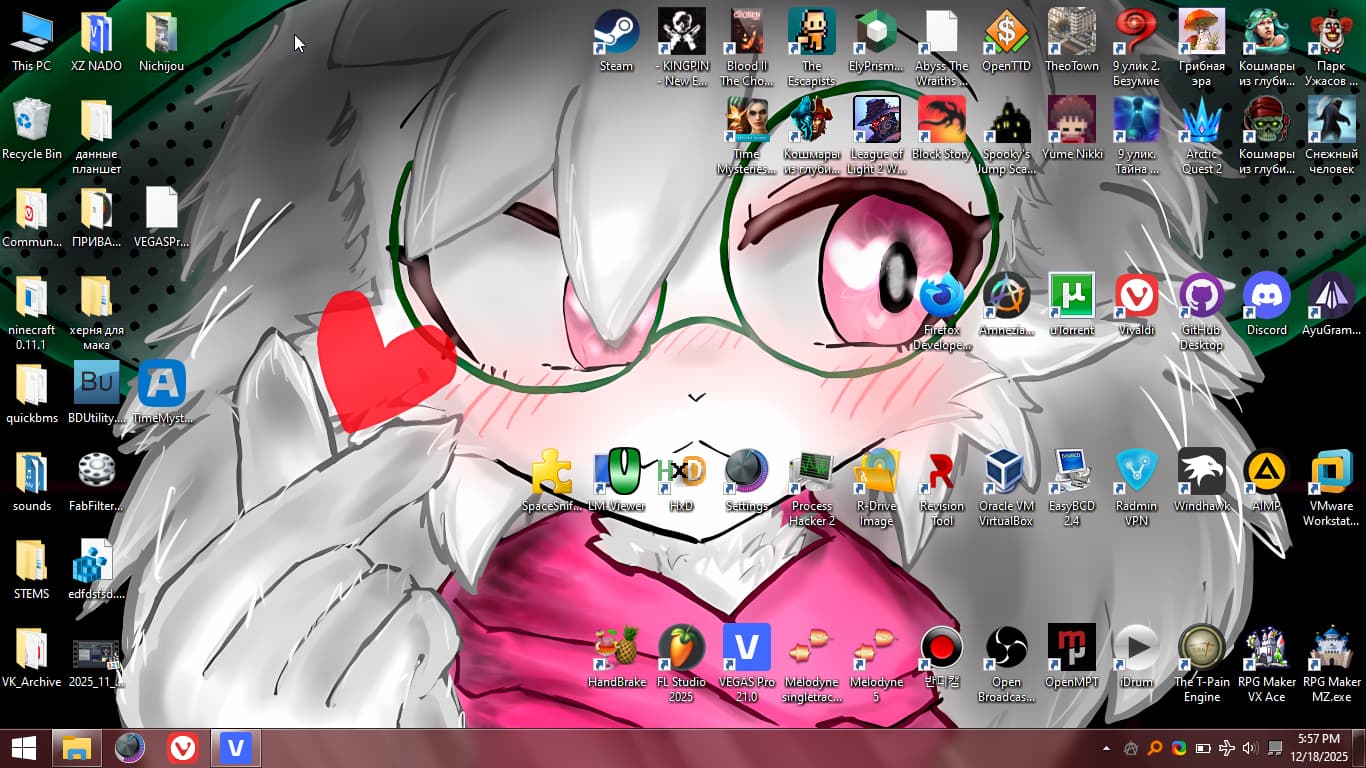The height and width of the screenshot is (768, 1366).
Task: Launch Process Hacker 2 from desktop
Action: coord(811,473)
